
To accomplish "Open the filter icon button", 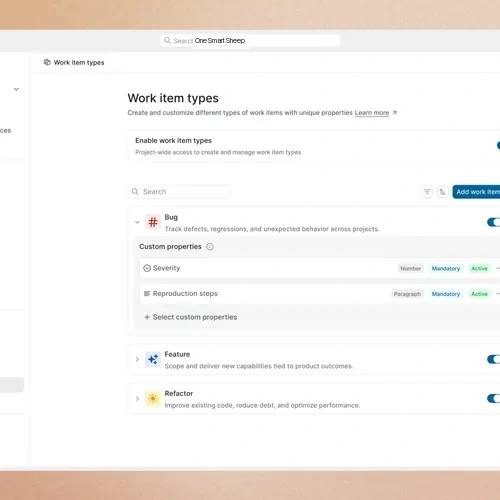I will pos(427,192).
